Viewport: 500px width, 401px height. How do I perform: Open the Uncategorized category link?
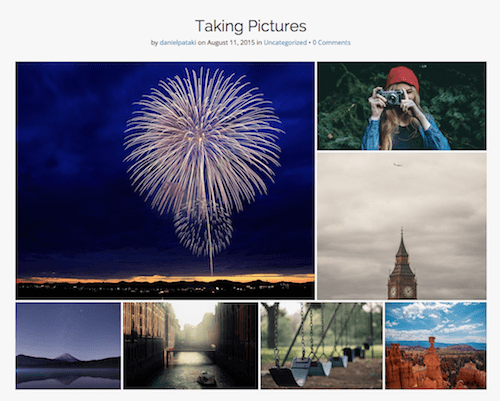[285, 43]
